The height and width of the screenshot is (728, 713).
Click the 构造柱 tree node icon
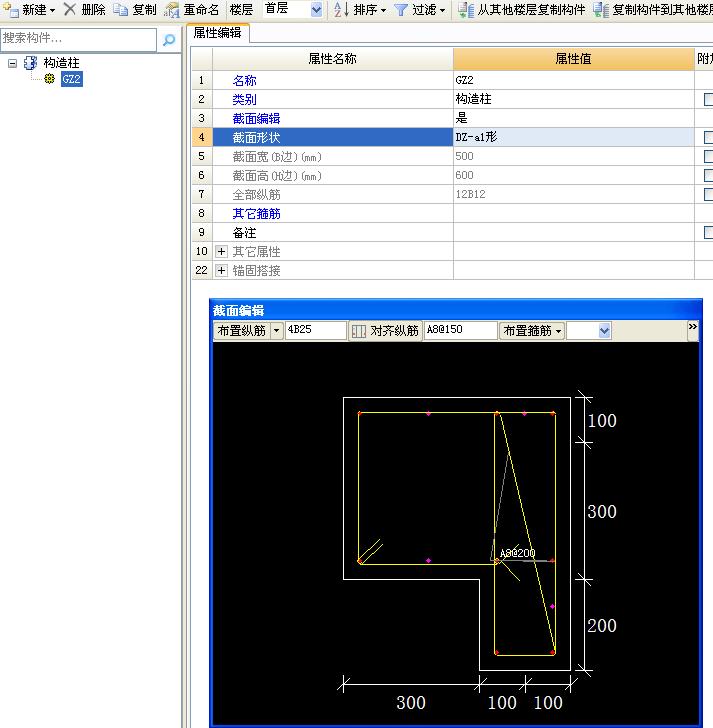coord(30,63)
